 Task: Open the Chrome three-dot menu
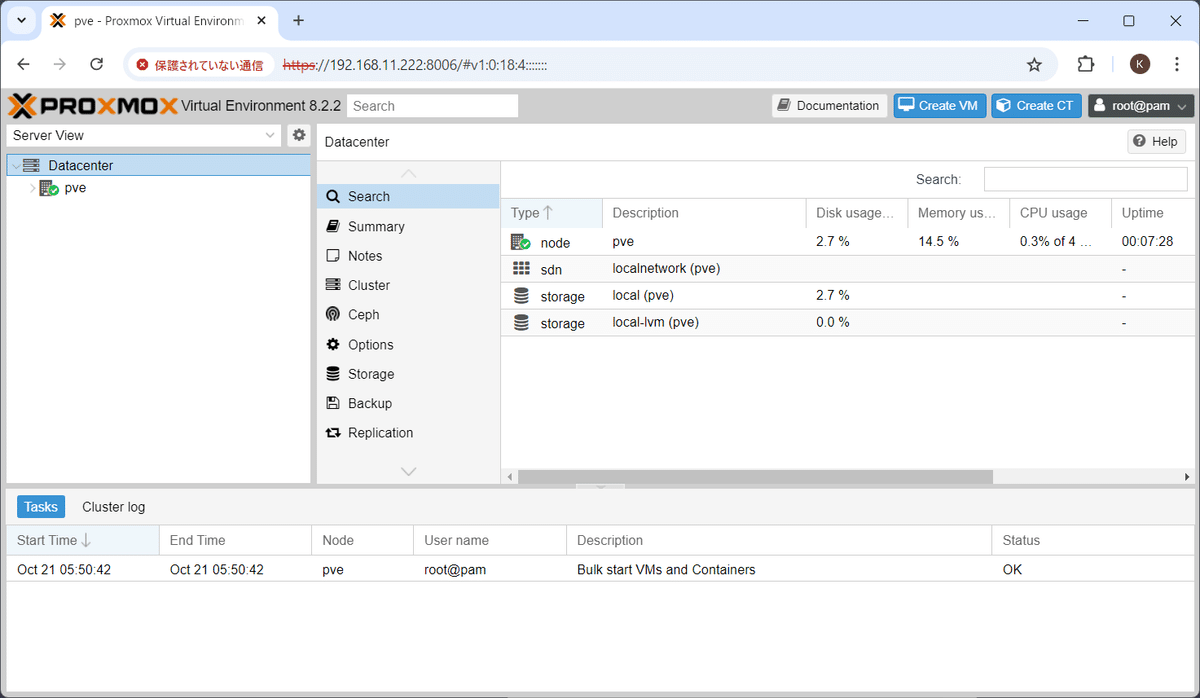[x=1178, y=64]
